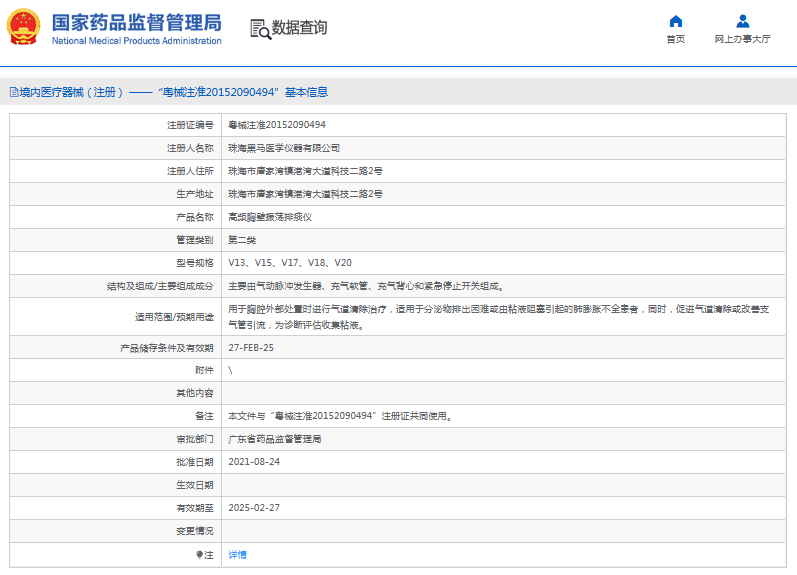Click the model spec V13、V15、V17、V18、V20 value
797x575 pixels.
click(x=290, y=263)
